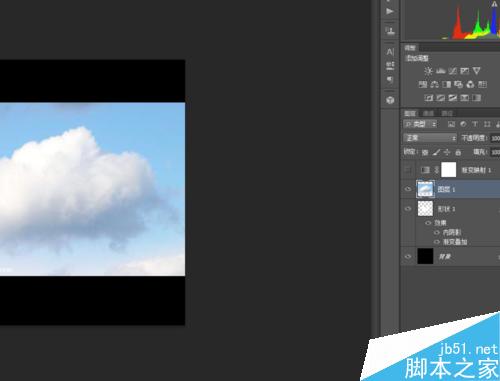This screenshot has height=381, width=500.
Task: Add a Curves adjustment layer
Action: [x=452, y=71]
